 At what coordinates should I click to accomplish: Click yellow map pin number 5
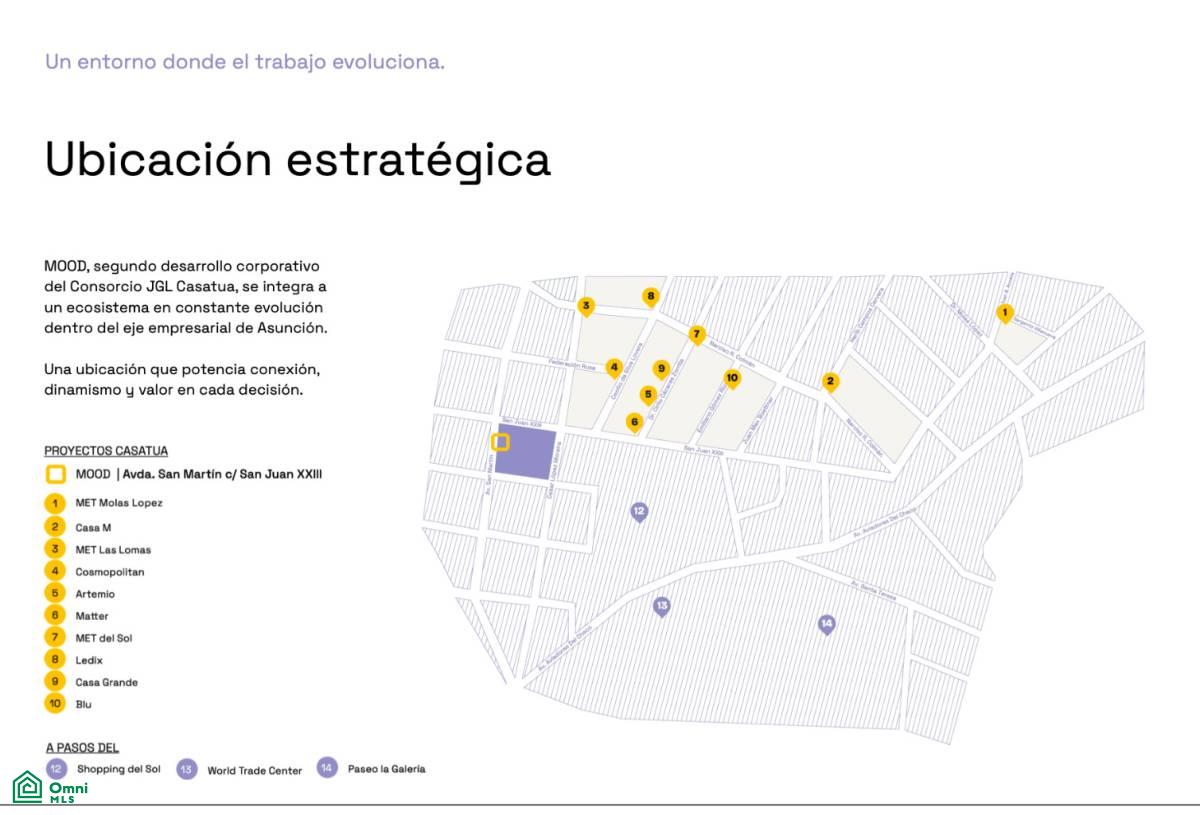pyautogui.click(x=648, y=395)
